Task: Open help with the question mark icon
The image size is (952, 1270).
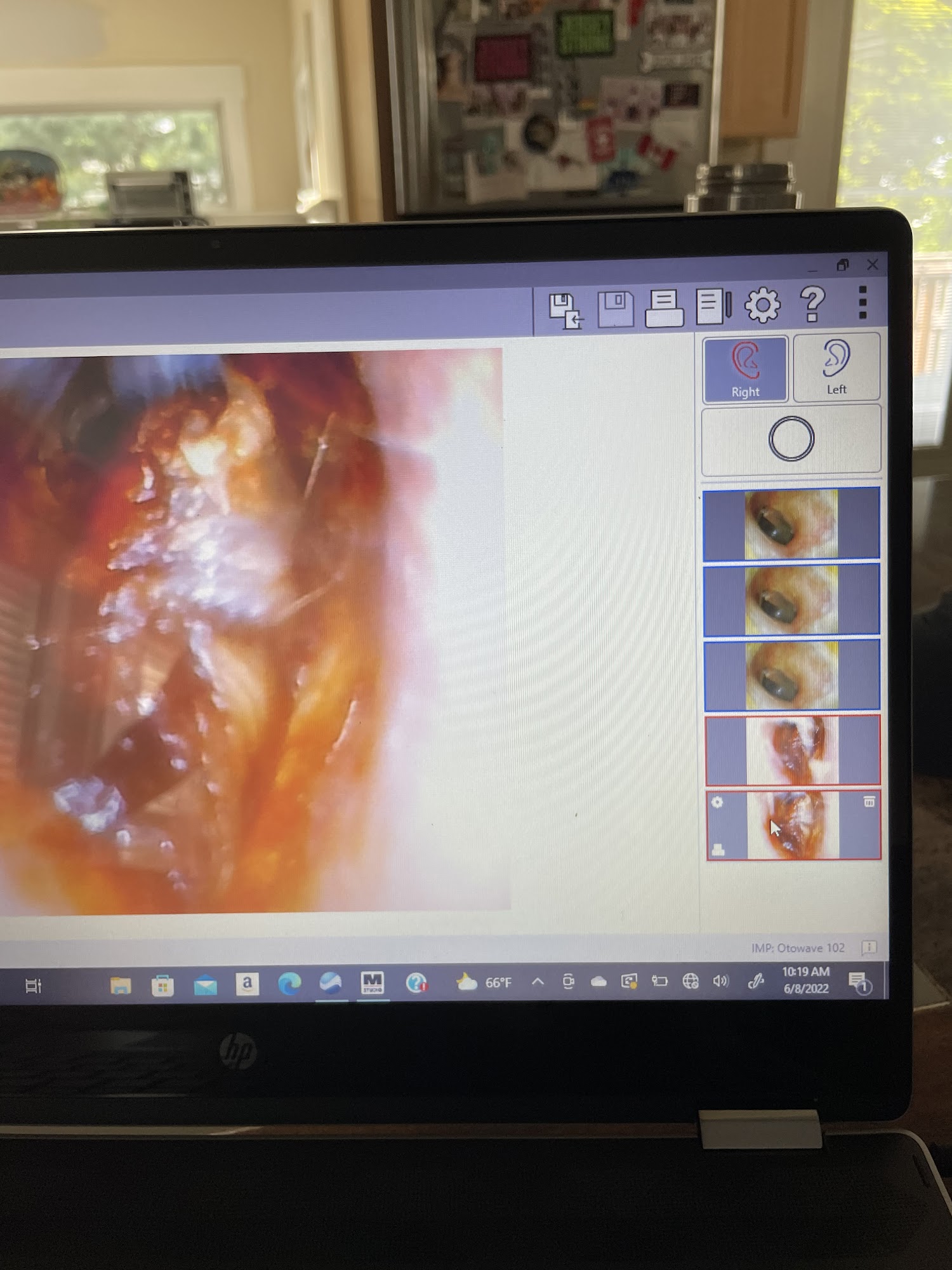Action: click(812, 304)
